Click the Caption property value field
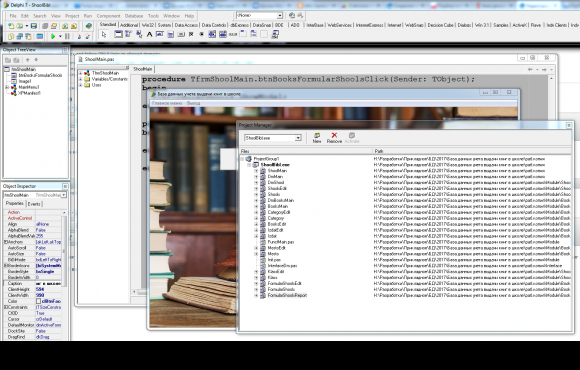The width and height of the screenshot is (580, 370). pyautogui.click(x=48, y=283)
